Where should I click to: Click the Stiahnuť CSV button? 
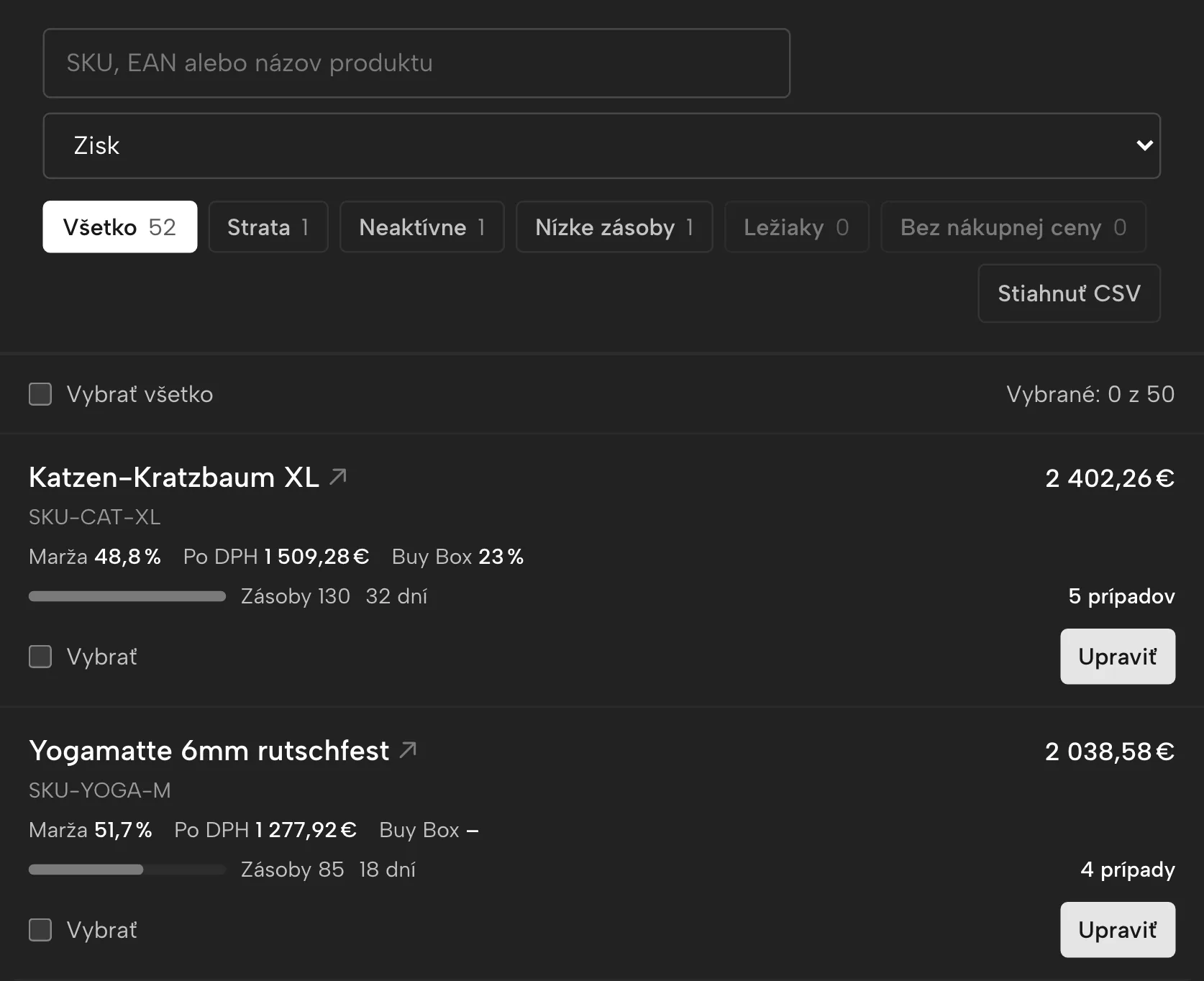[1070, 293]
